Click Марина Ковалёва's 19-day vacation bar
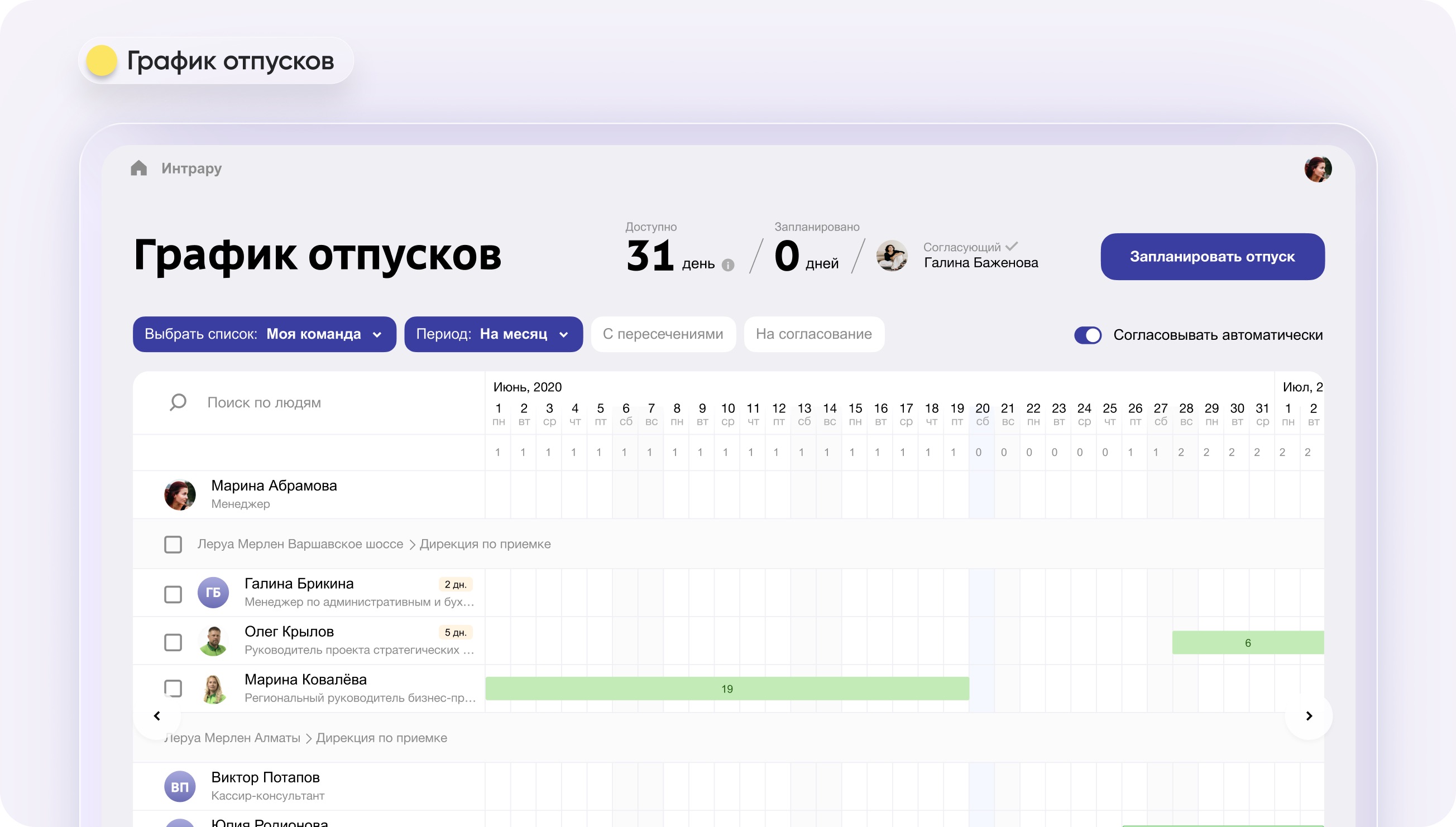The image size is (1456, 827). click(x=726, y=689)
